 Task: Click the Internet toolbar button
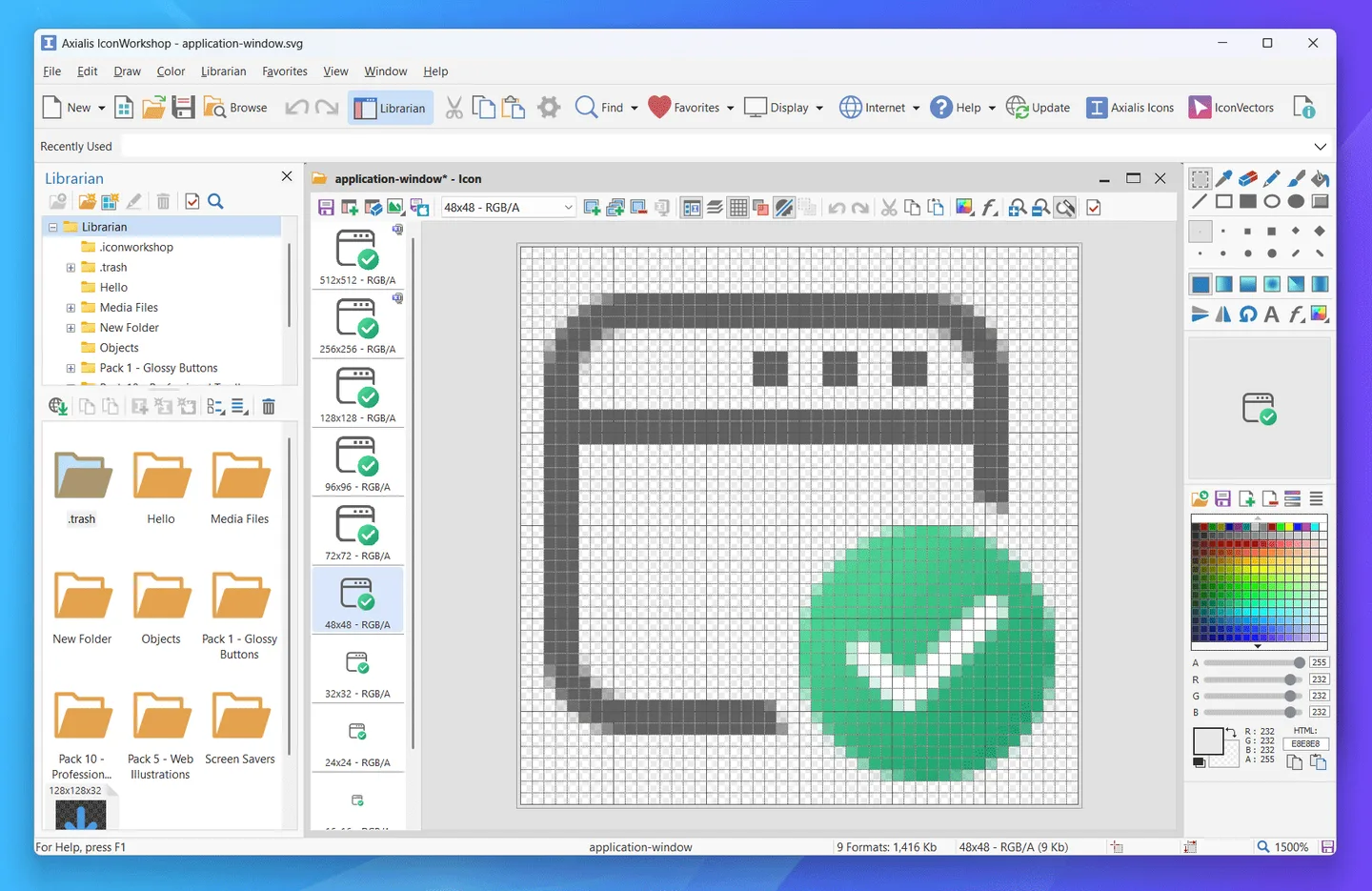coord(872,108)
